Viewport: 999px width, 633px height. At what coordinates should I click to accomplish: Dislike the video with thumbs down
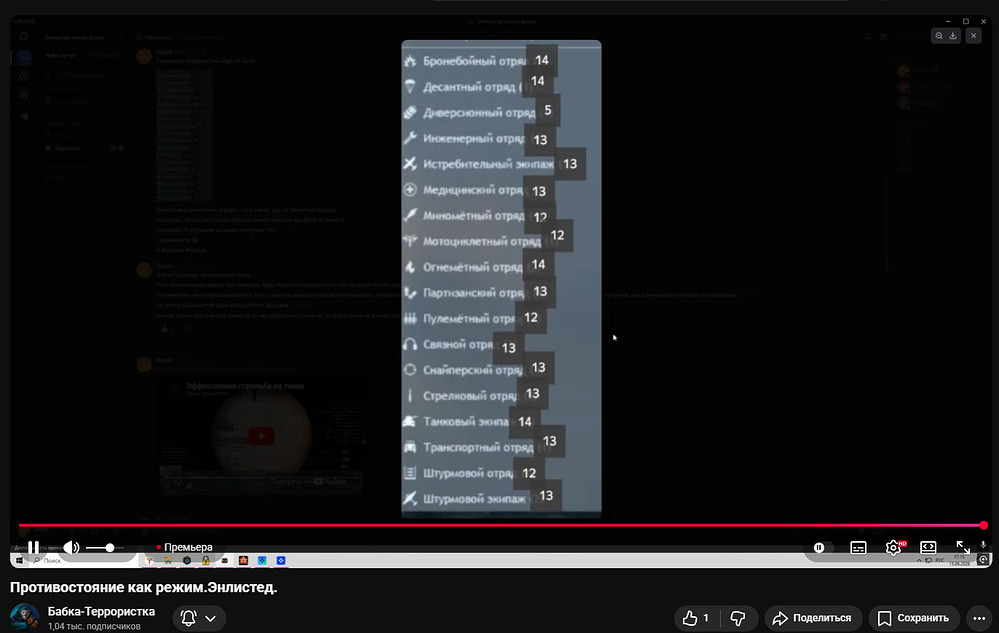pos(738,618)
